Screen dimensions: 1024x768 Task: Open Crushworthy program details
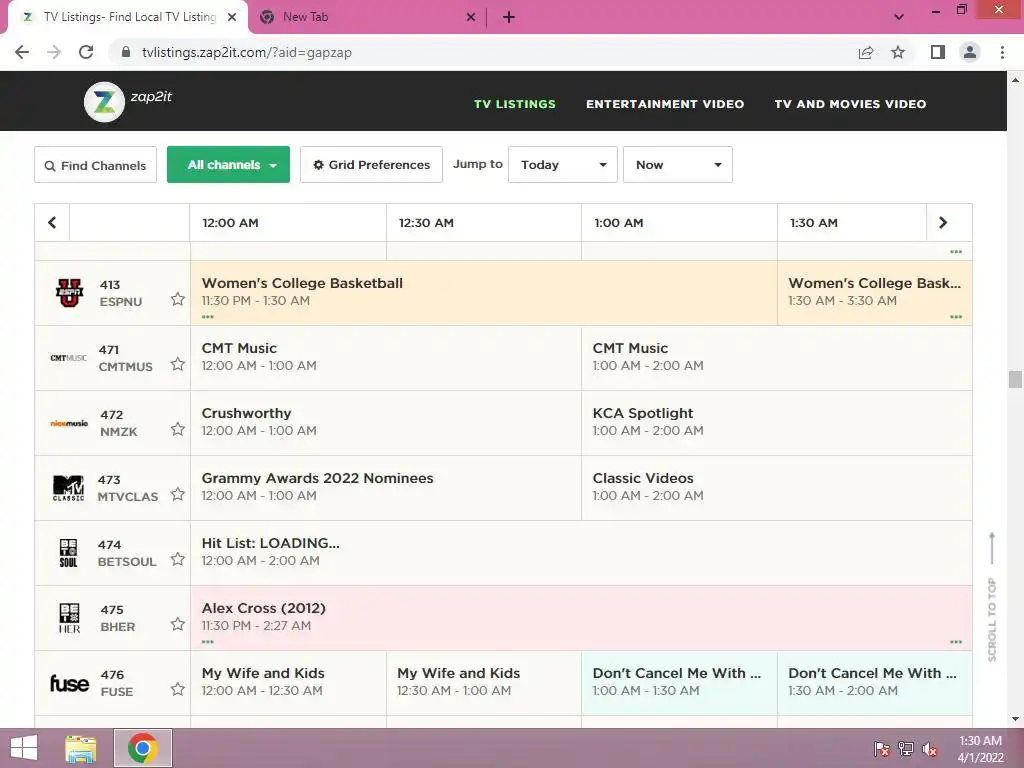[386, 423]
